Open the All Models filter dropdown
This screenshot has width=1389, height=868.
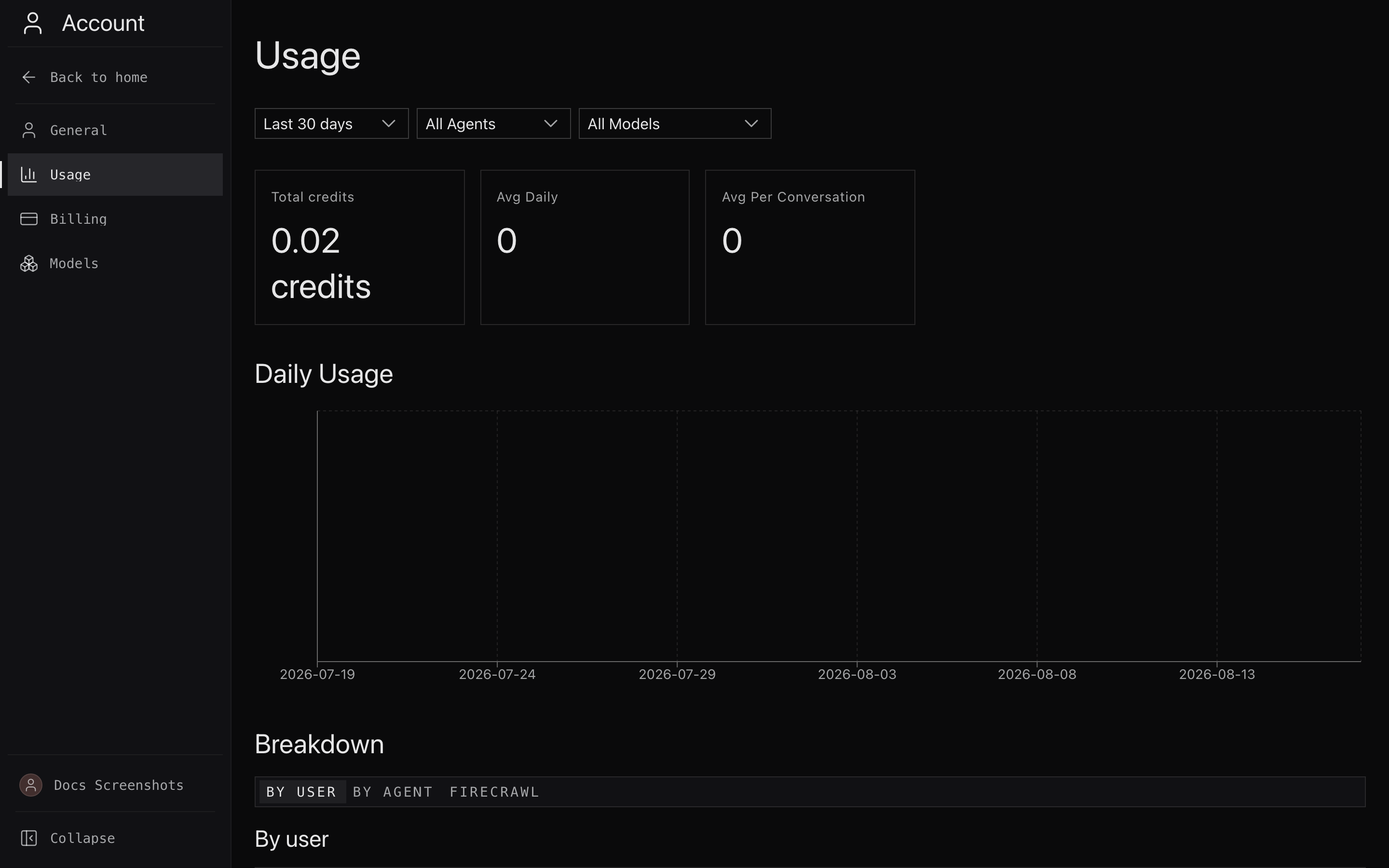pyautogui.click(x=675, y=123)
